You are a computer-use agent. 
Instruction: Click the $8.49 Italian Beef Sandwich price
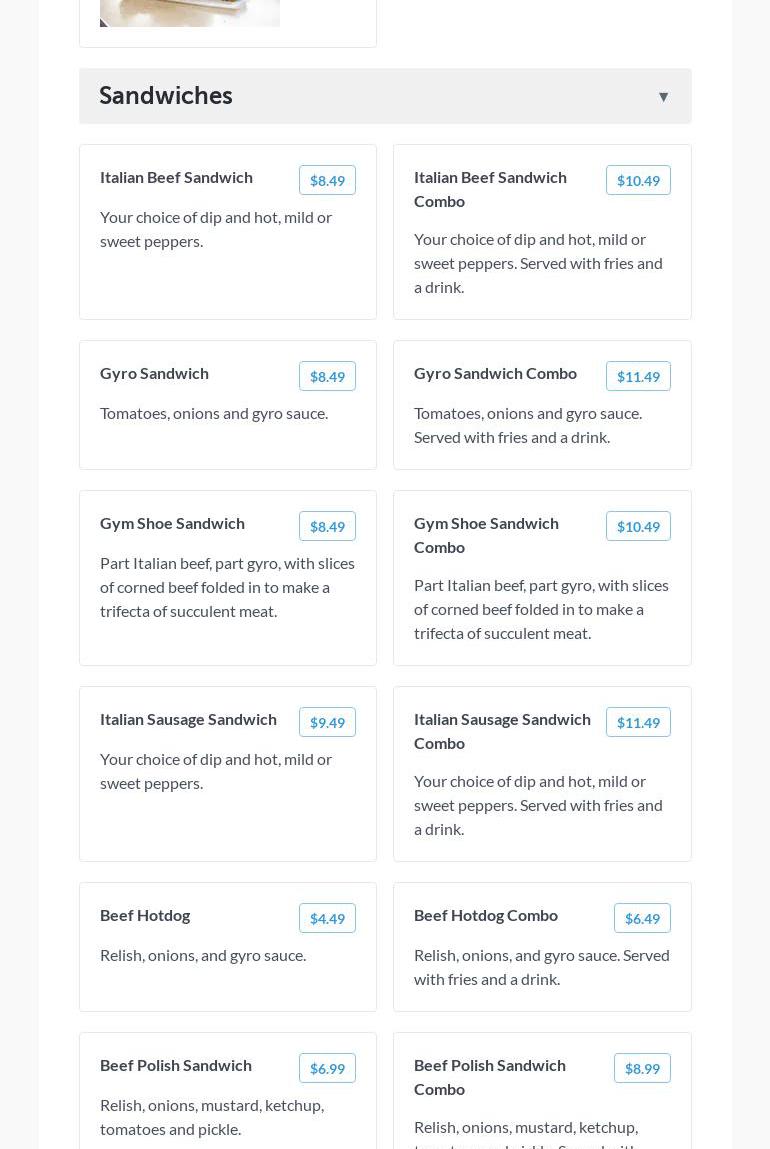(x=327, y=181)
